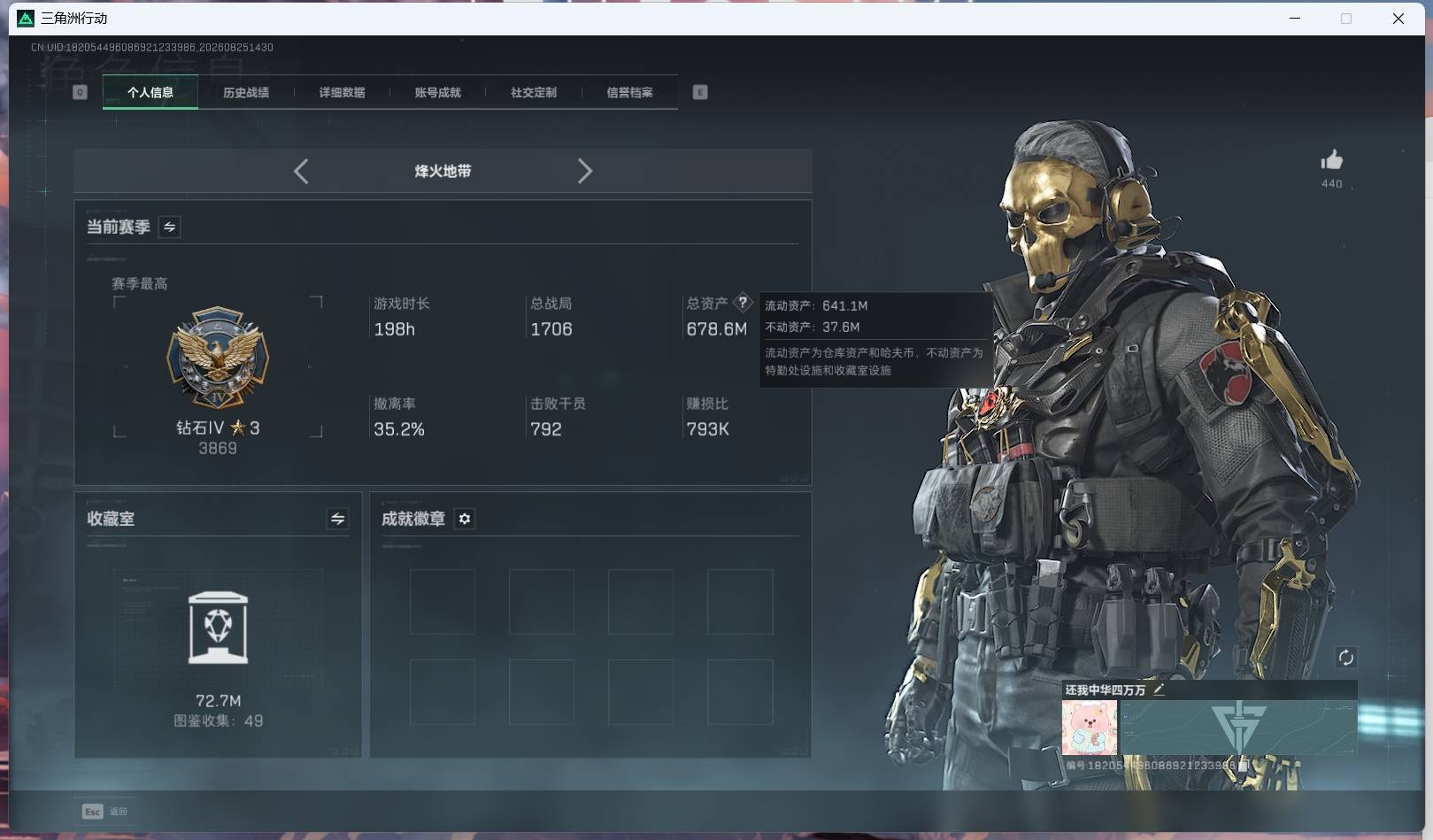Click the E key next-tab icon
This screenshot has width=1433, height=840.
(x=700, y=92)
